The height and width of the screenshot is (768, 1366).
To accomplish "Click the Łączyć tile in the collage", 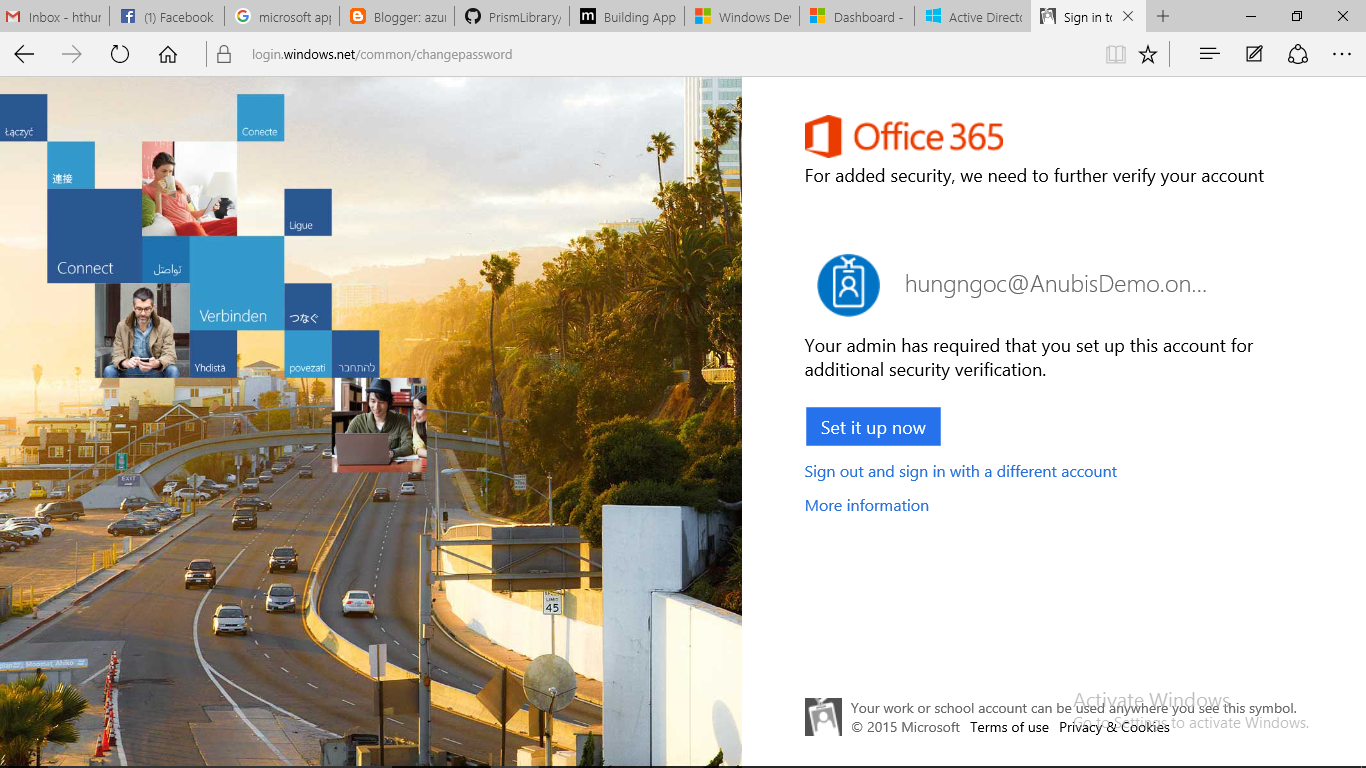I will (23, 118).
